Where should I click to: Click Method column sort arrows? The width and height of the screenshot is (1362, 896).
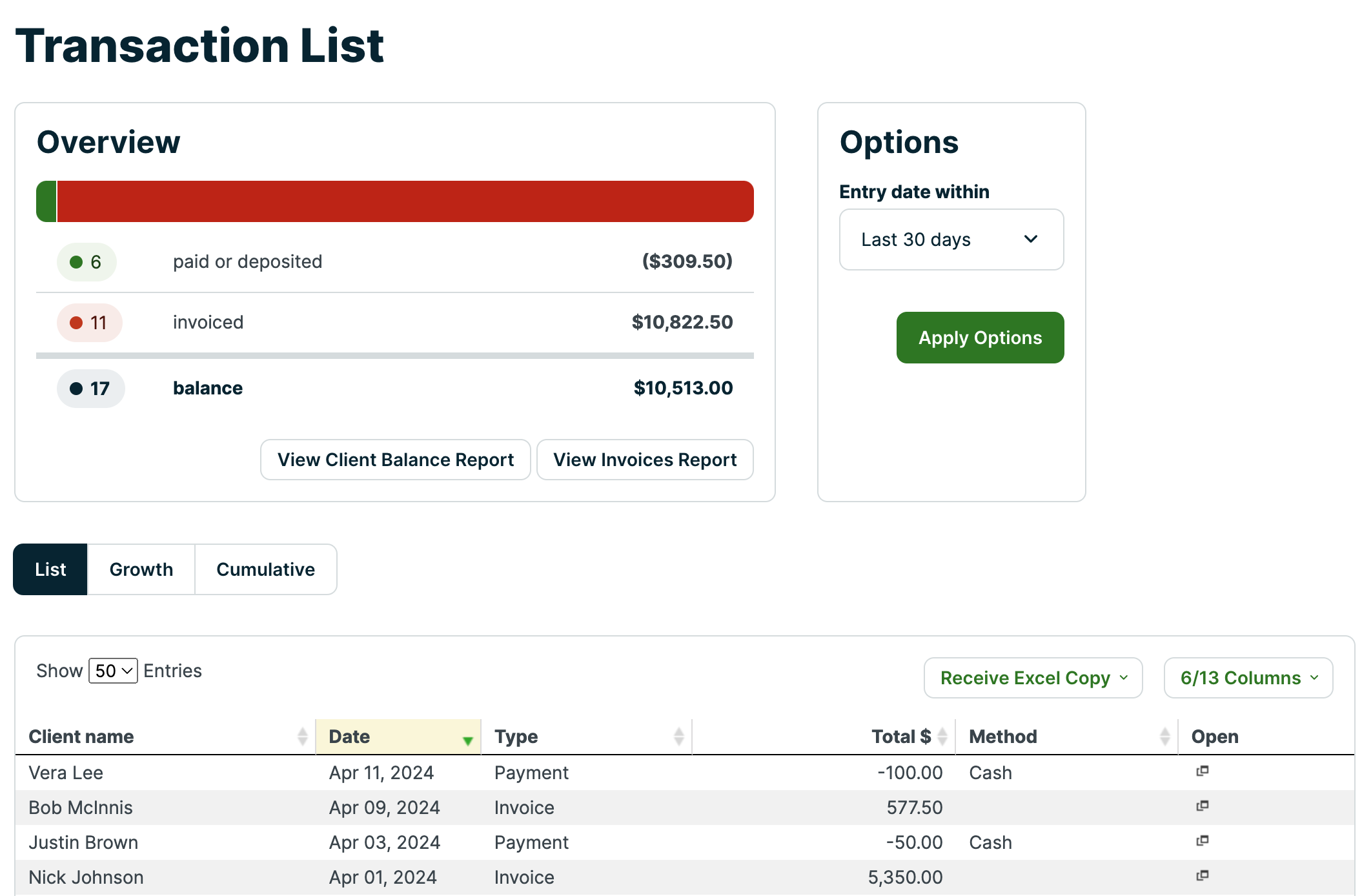point(1164,737)
